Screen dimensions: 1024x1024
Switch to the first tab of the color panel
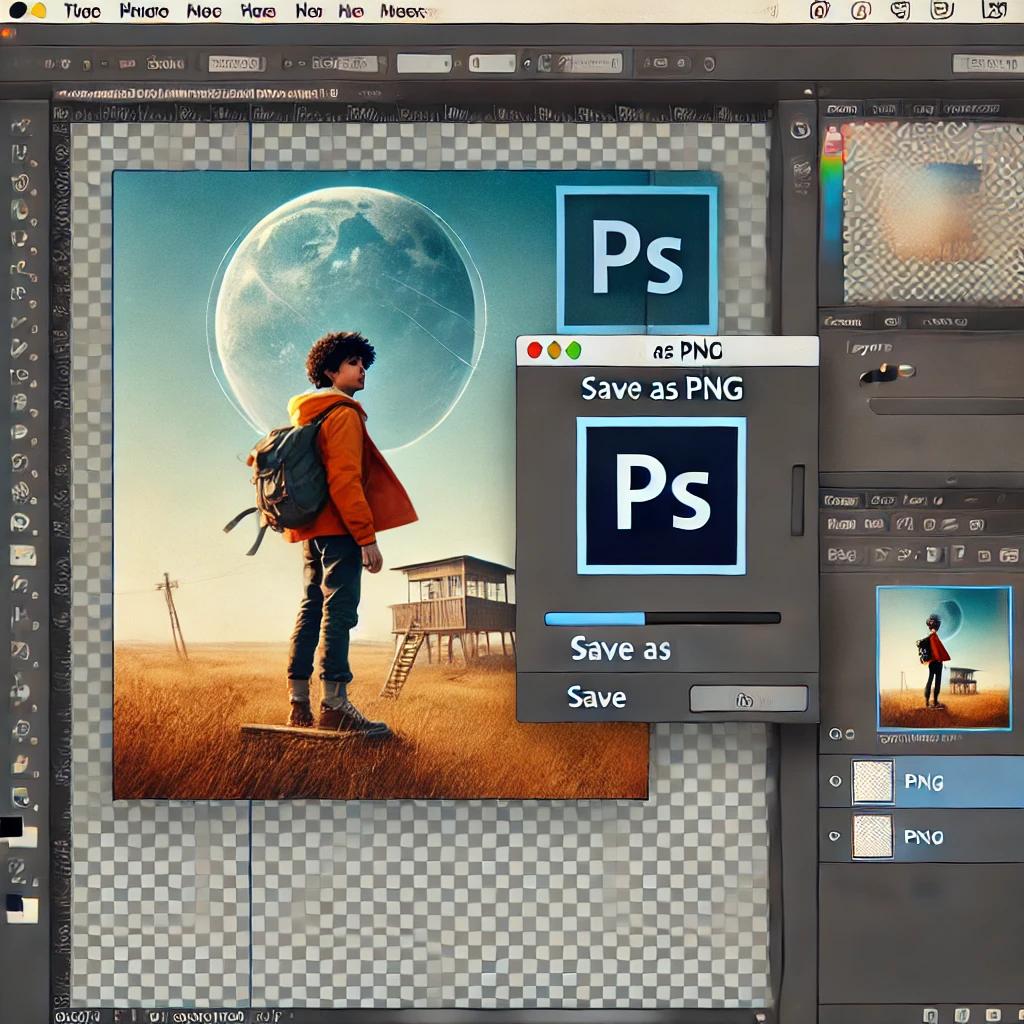842,109
